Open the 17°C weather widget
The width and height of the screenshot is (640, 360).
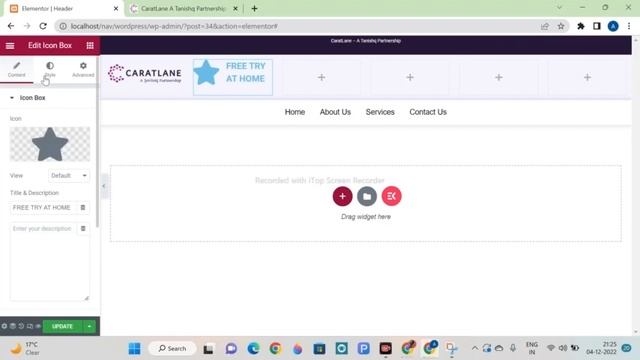click(x=25, y=349)
